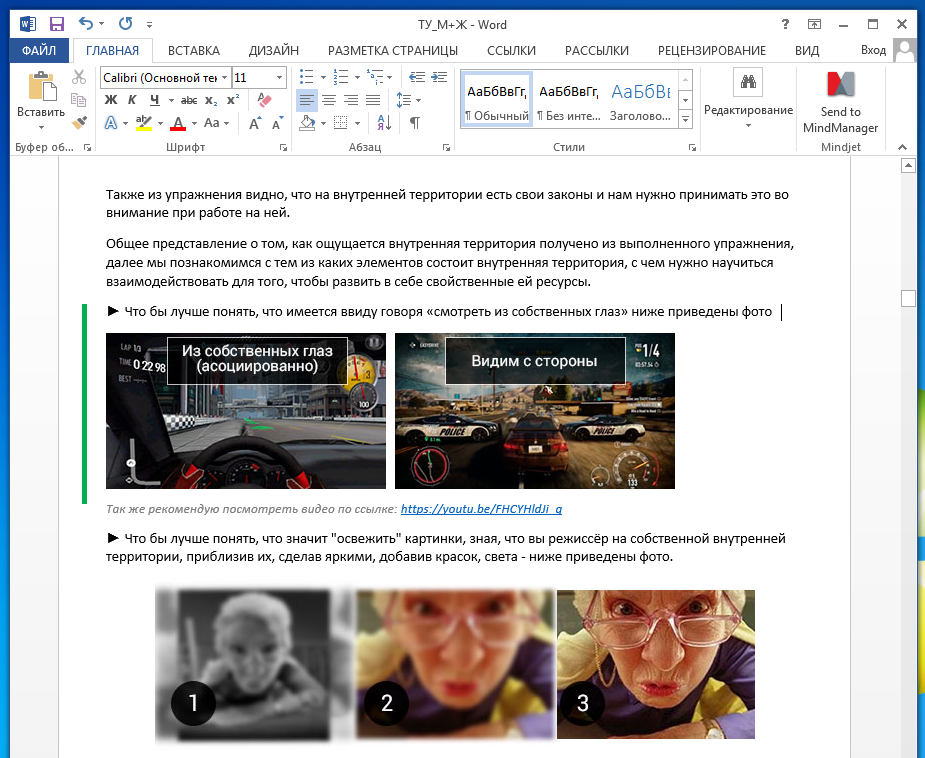Open ribbon display options
The width and height of the screenshot is (925, 758).
814,24
